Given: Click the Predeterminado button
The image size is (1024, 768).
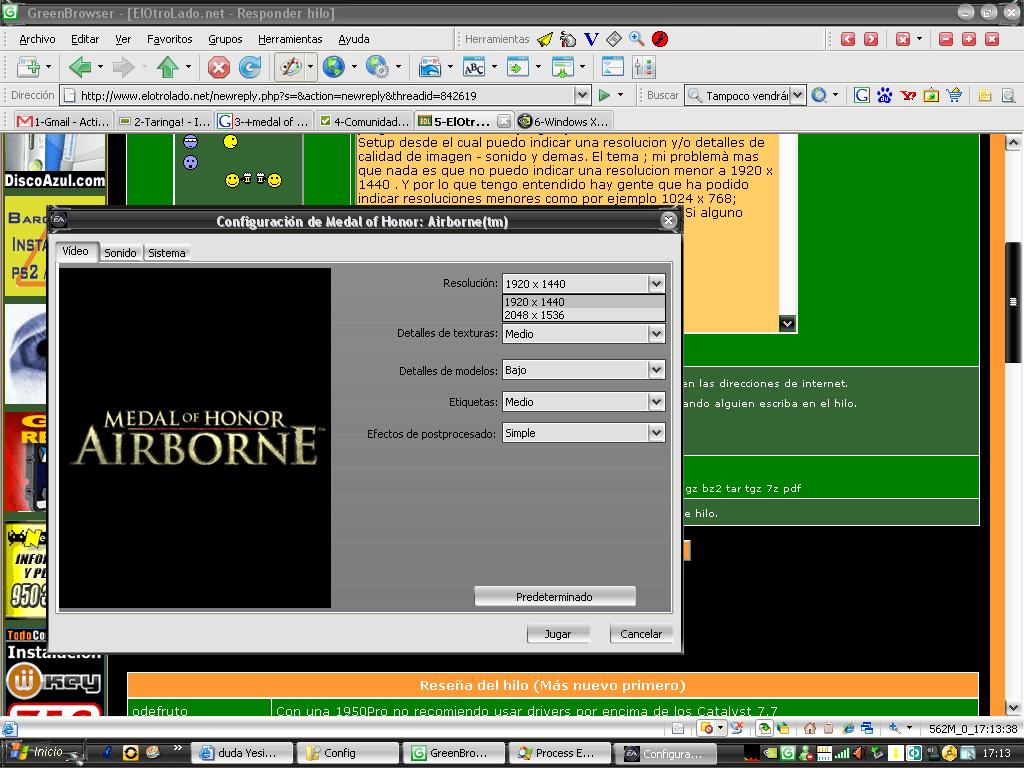Looking at the screenshot, I should 554,597.
